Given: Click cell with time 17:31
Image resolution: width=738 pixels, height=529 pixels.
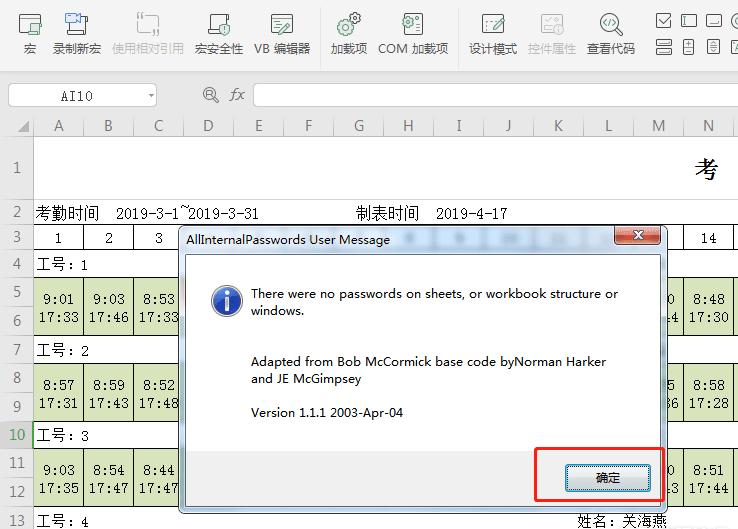Looking at the screenshot, I should pyautogui.click(x=58, y=403).
